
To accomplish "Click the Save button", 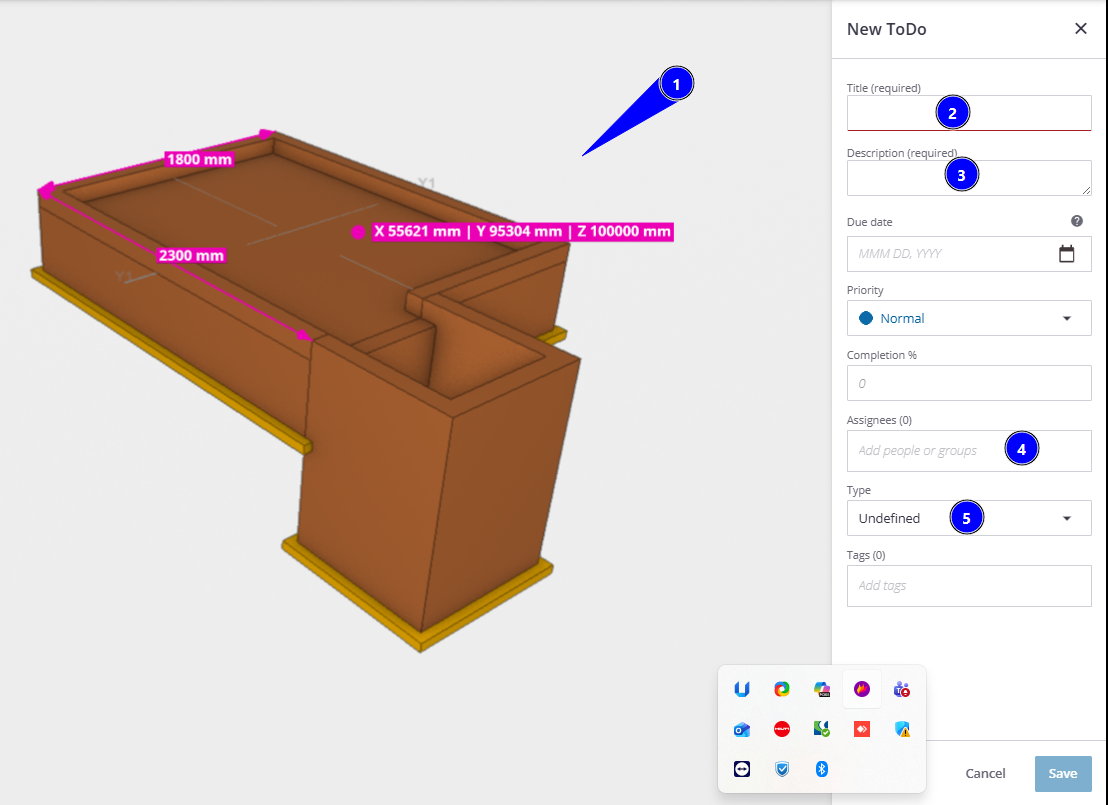I will coord(1062,773).
